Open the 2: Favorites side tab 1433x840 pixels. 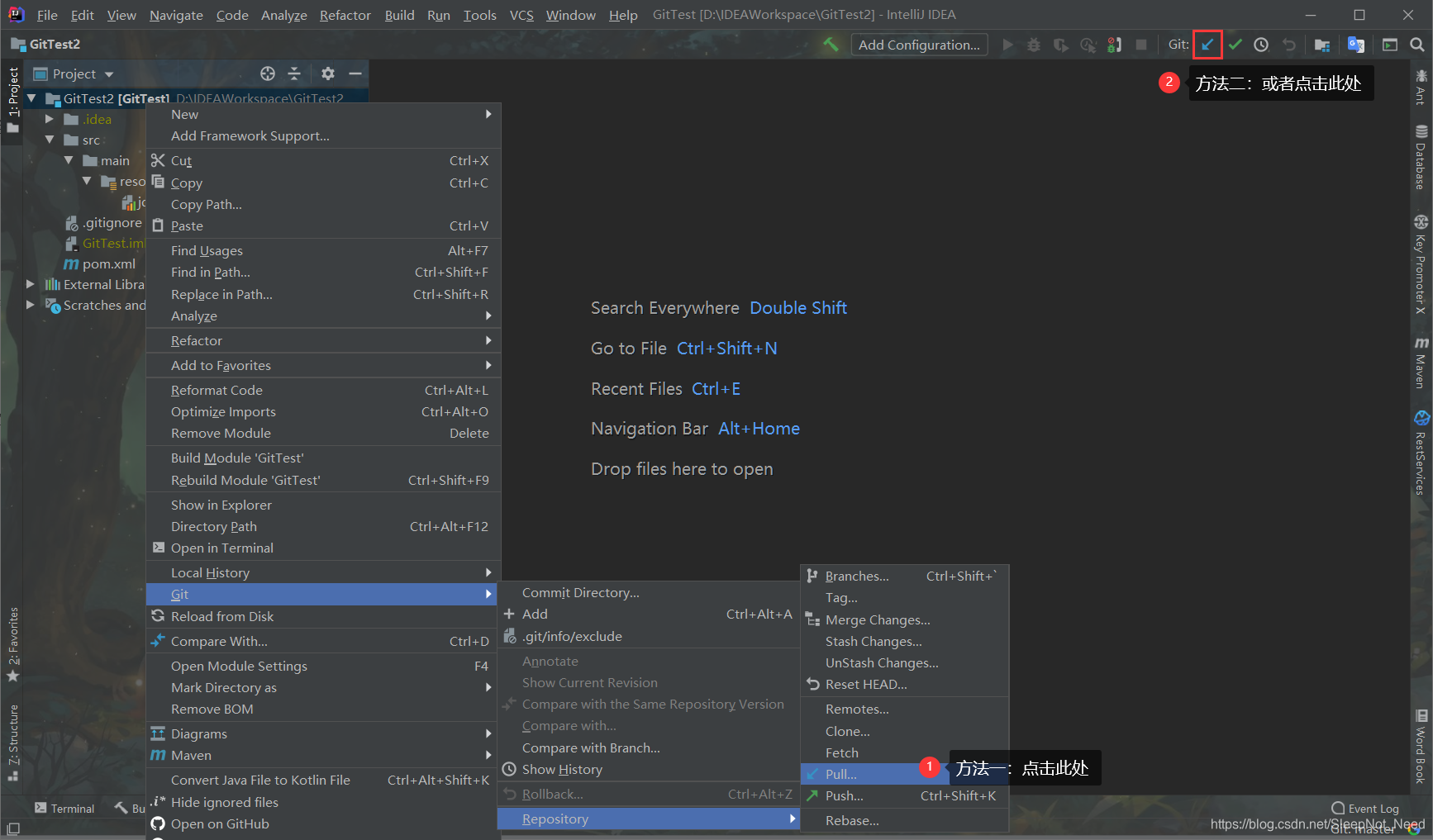[12, 644]
